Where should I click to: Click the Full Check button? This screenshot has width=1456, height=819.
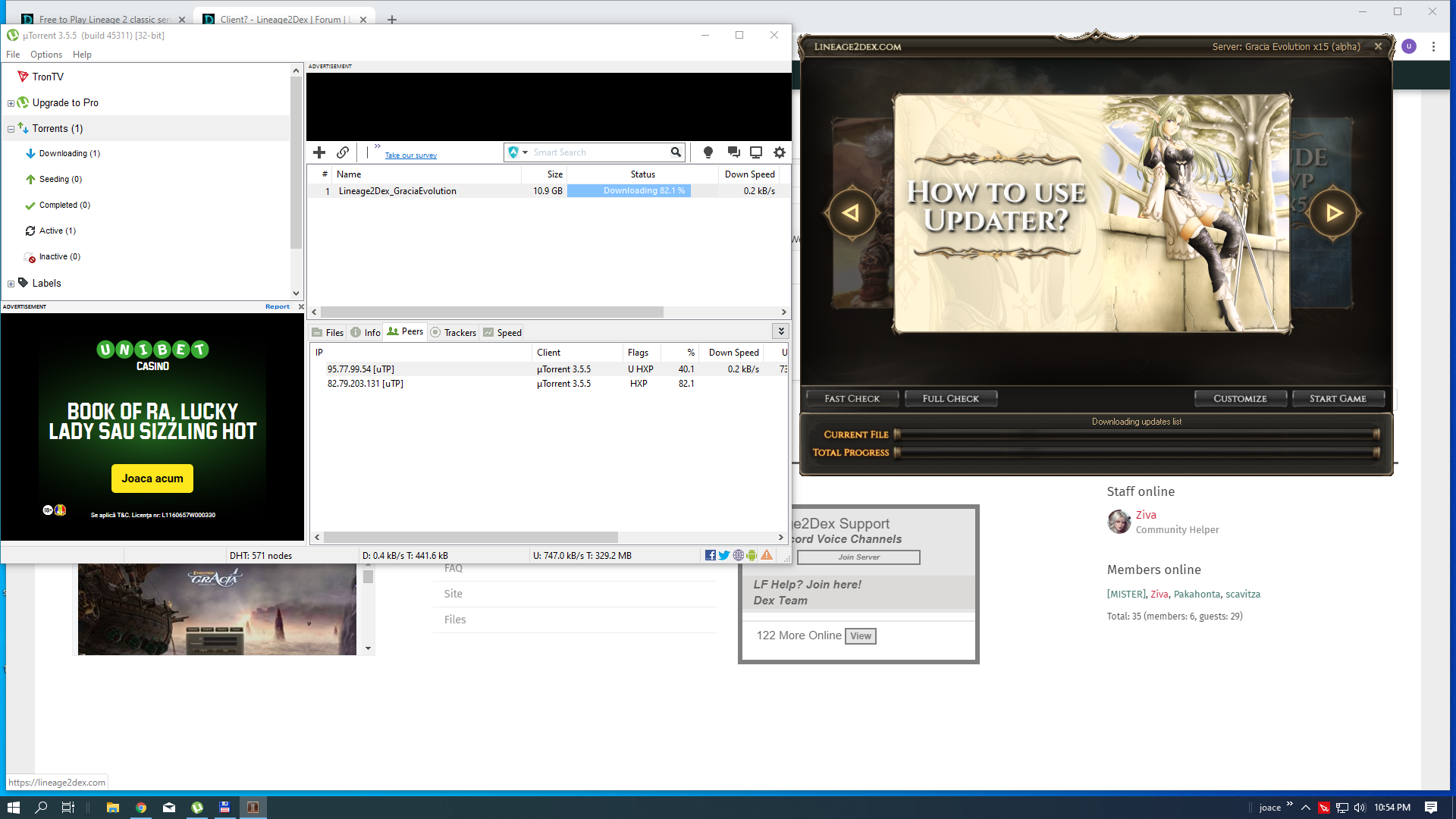(x=950, y=398)
